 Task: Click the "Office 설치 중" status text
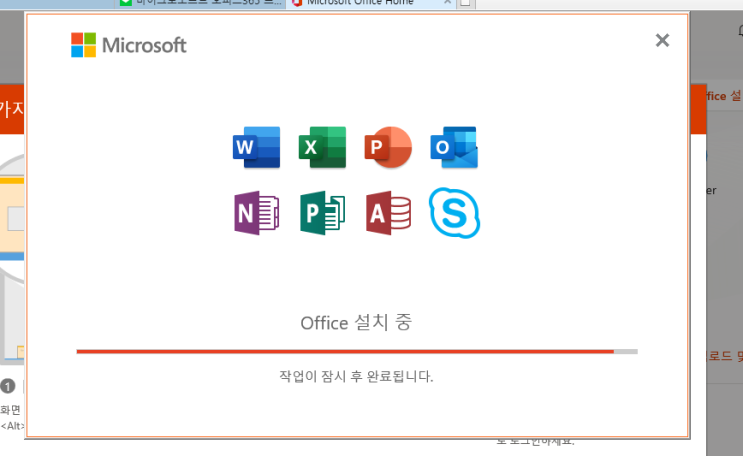pyautogui.click(x=356, y=323)
